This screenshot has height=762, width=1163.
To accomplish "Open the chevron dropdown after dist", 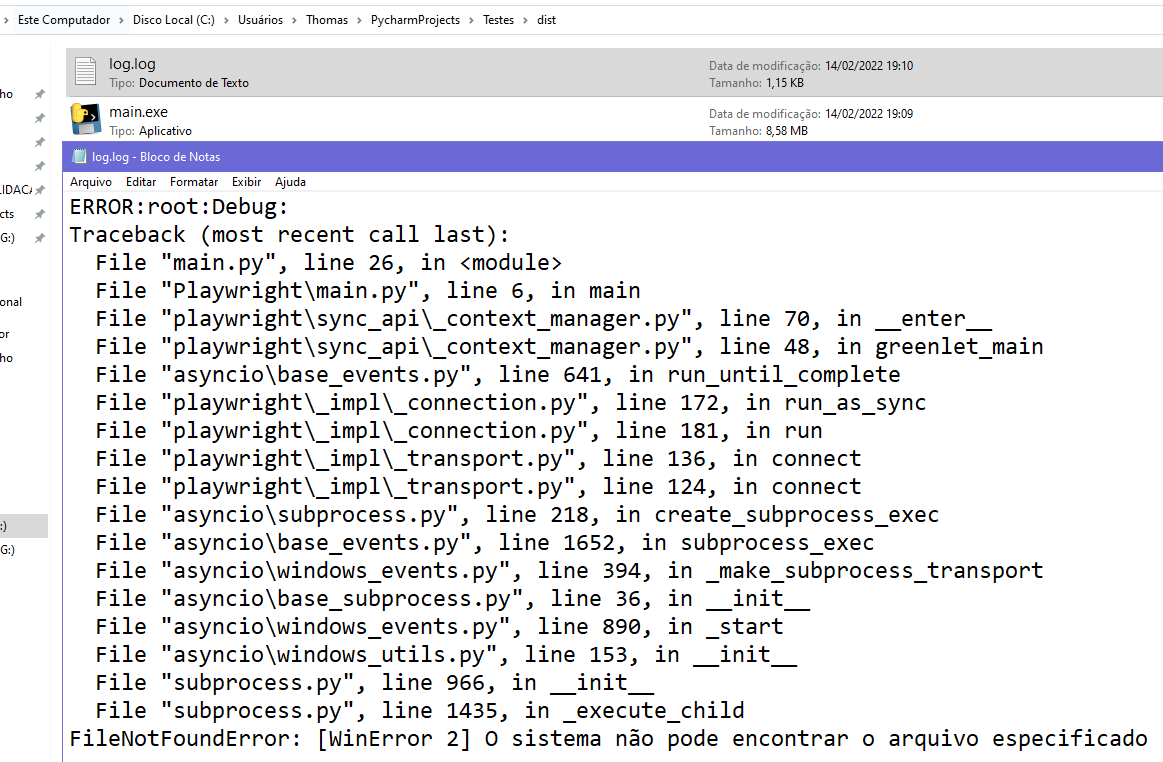I will tap(566, 19).
